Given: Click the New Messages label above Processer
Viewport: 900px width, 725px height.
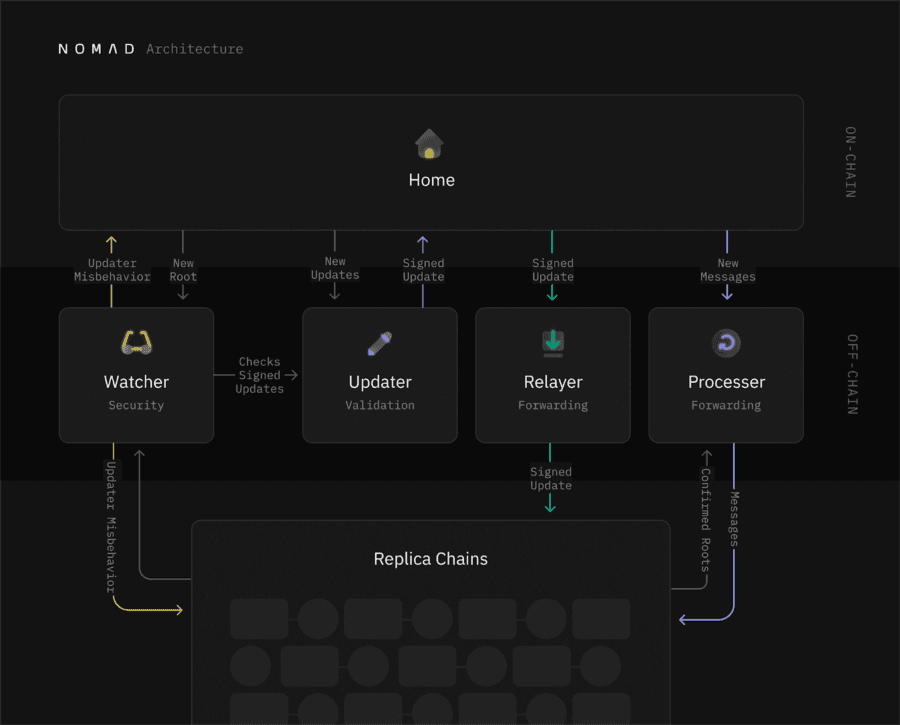Looking at the screenshot, I should tap(727, 270).
